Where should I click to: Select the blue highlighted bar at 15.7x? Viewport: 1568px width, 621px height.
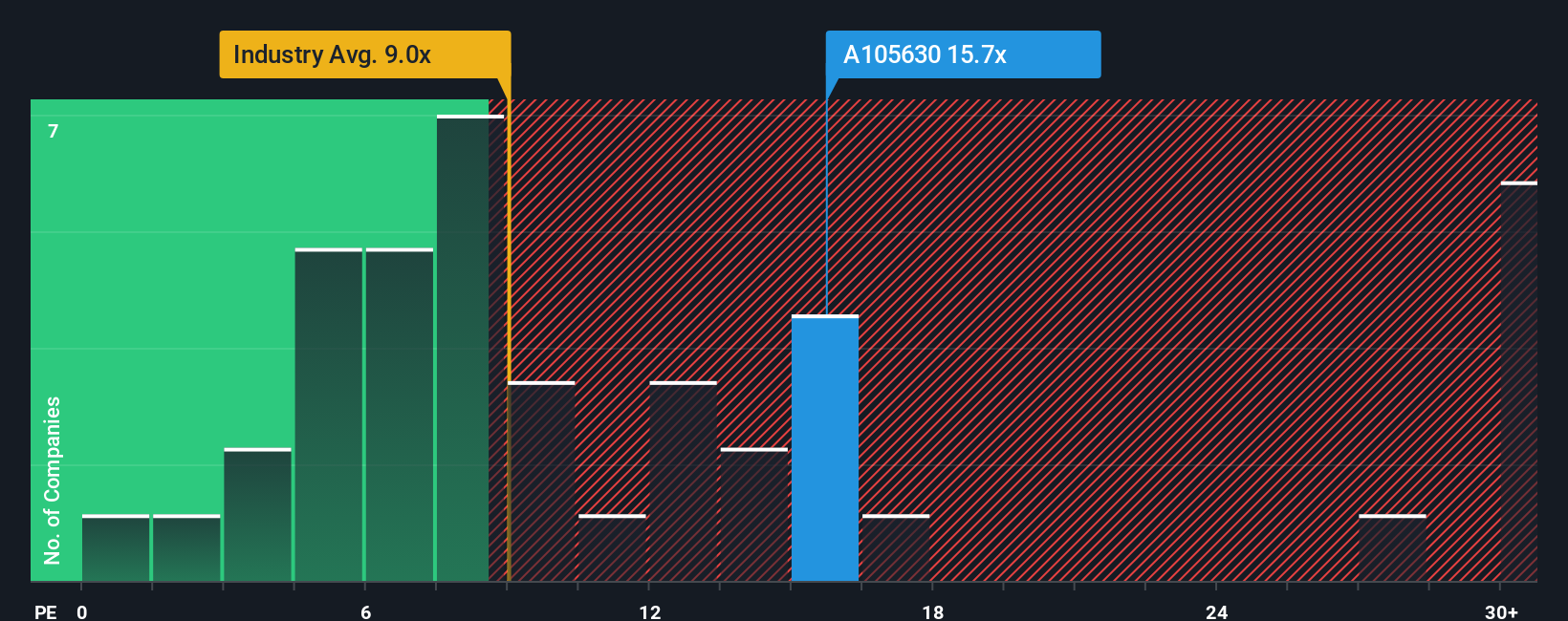pos(825,448)
